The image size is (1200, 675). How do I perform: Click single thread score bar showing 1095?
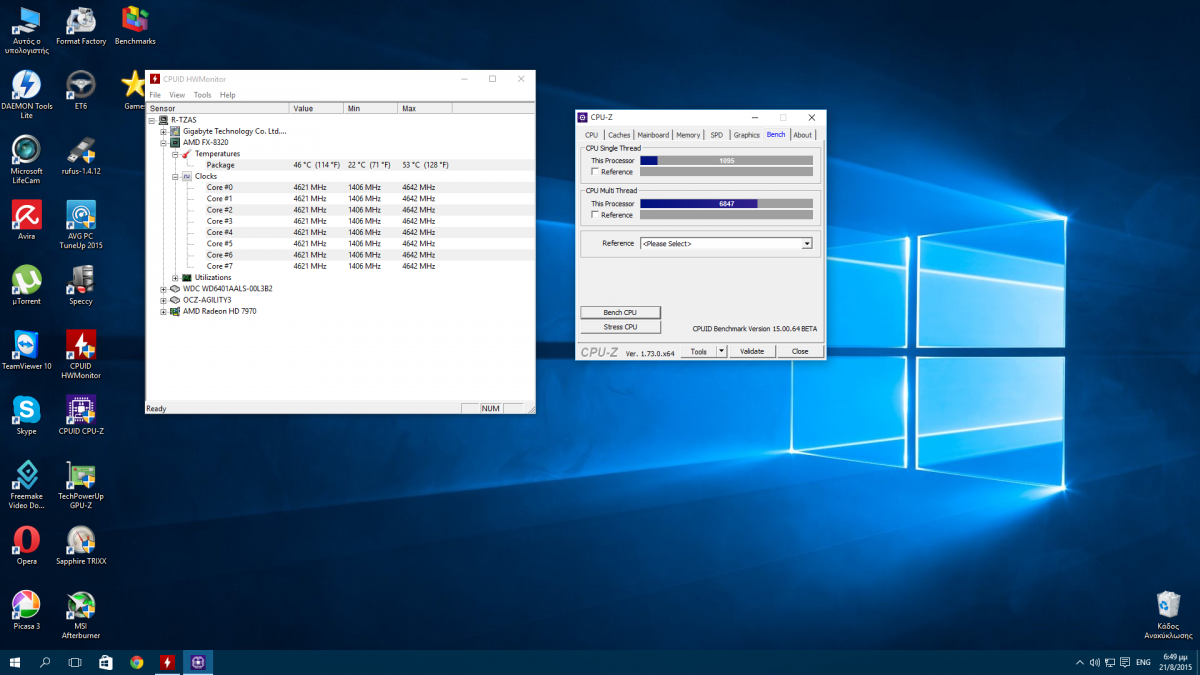pos(726,160)
